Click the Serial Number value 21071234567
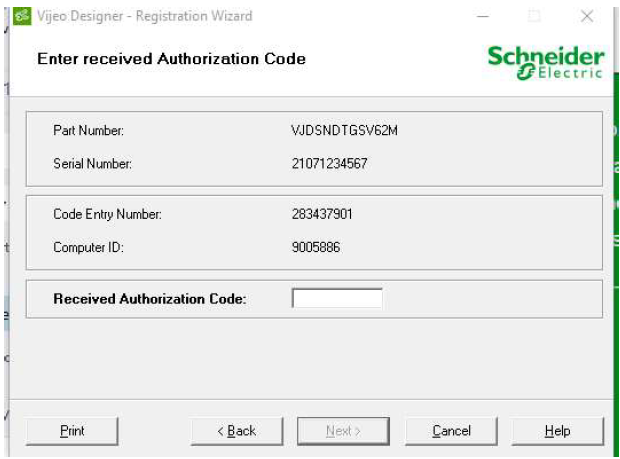The image size is (620, 459). click(x=329, y=164)
